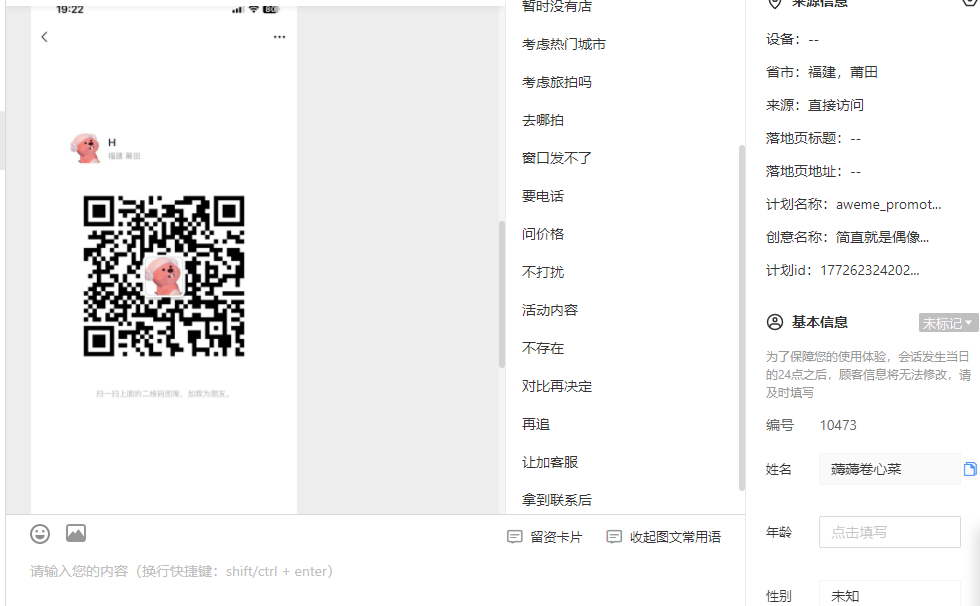Select quick phrase 让加客服
Image resolution: width=980 pixels, height=606 pixels.
(x=550, y=463)
